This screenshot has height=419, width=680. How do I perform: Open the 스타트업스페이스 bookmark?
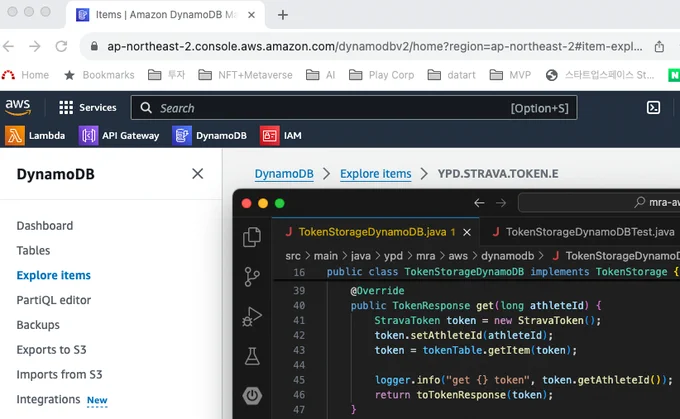tap(600, 75)
